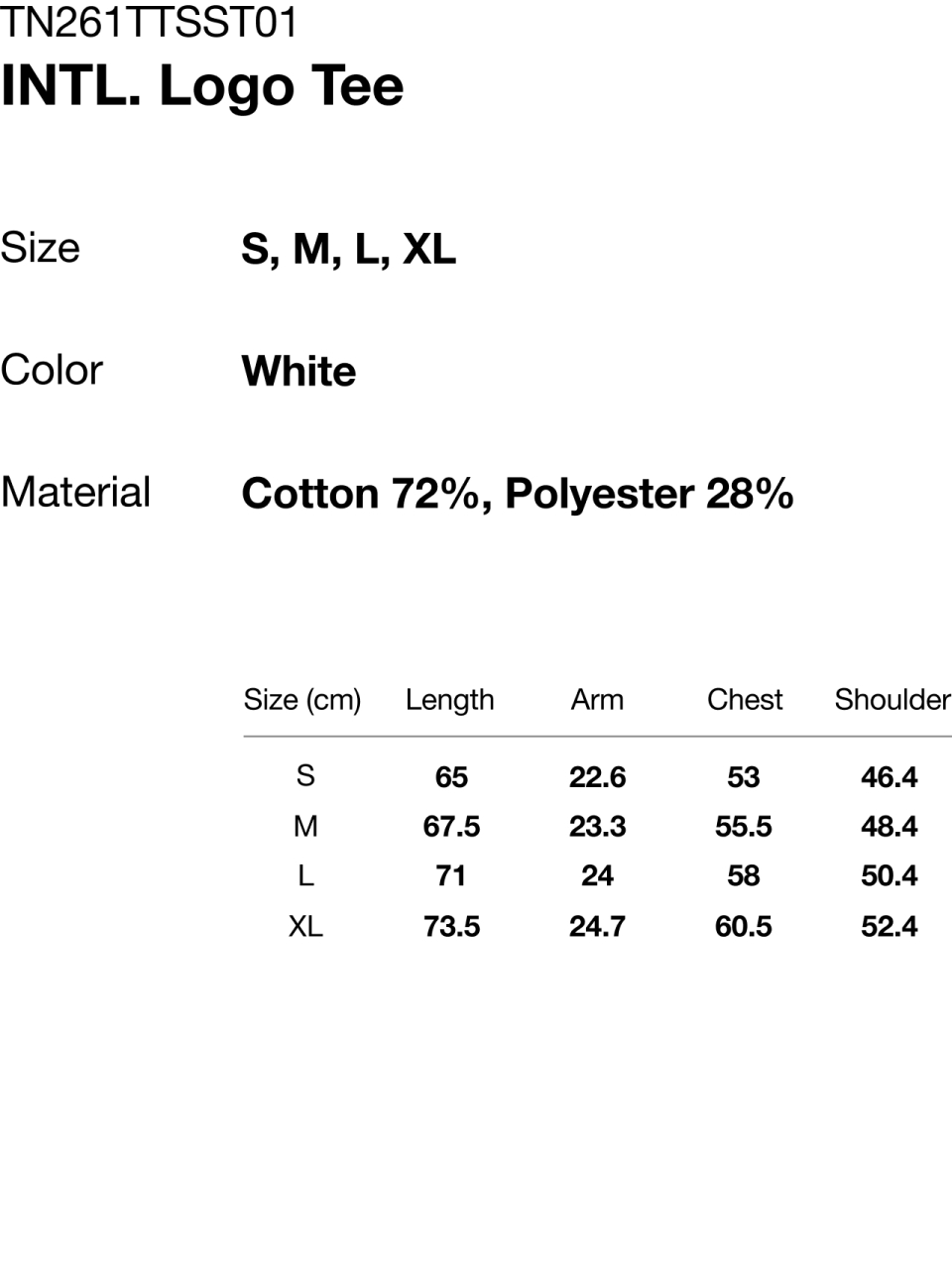This screenshot has height=1270, width=952.
Task: Click the chest value 58
Action: tap(744, 876)
